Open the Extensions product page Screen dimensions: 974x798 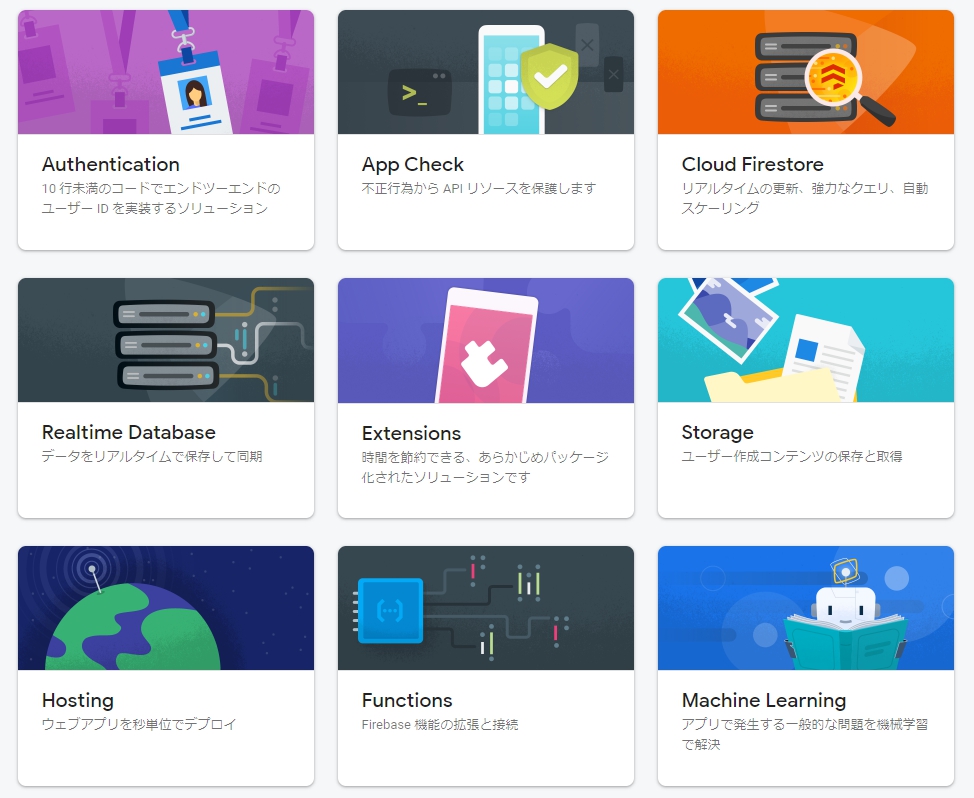click(x=411, y=432)
